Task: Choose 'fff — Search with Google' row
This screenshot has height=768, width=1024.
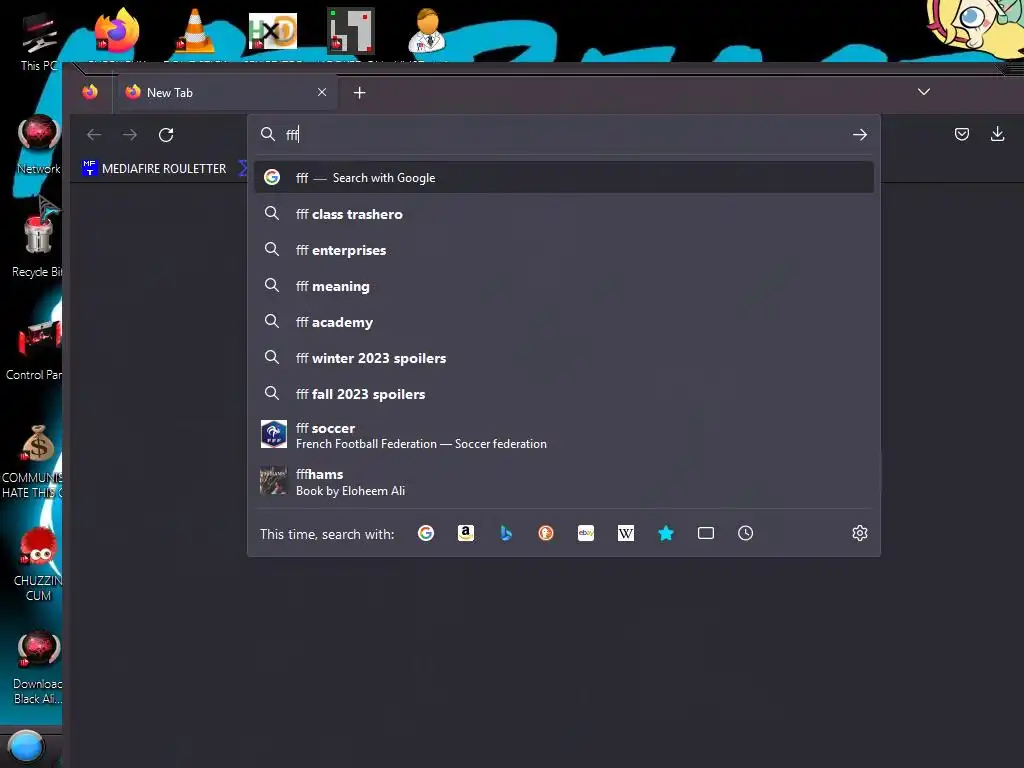Action: (564, 178)
